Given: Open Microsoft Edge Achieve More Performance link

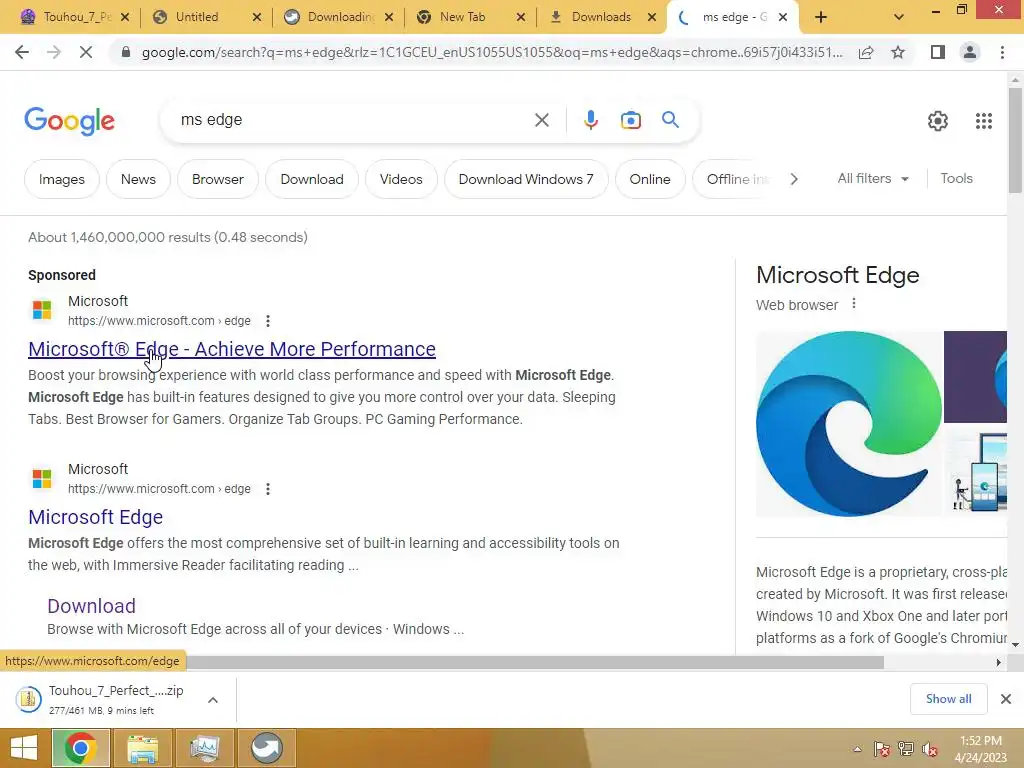Looking at the screenshot, I should pyautogui.click(x=232, y=349).
